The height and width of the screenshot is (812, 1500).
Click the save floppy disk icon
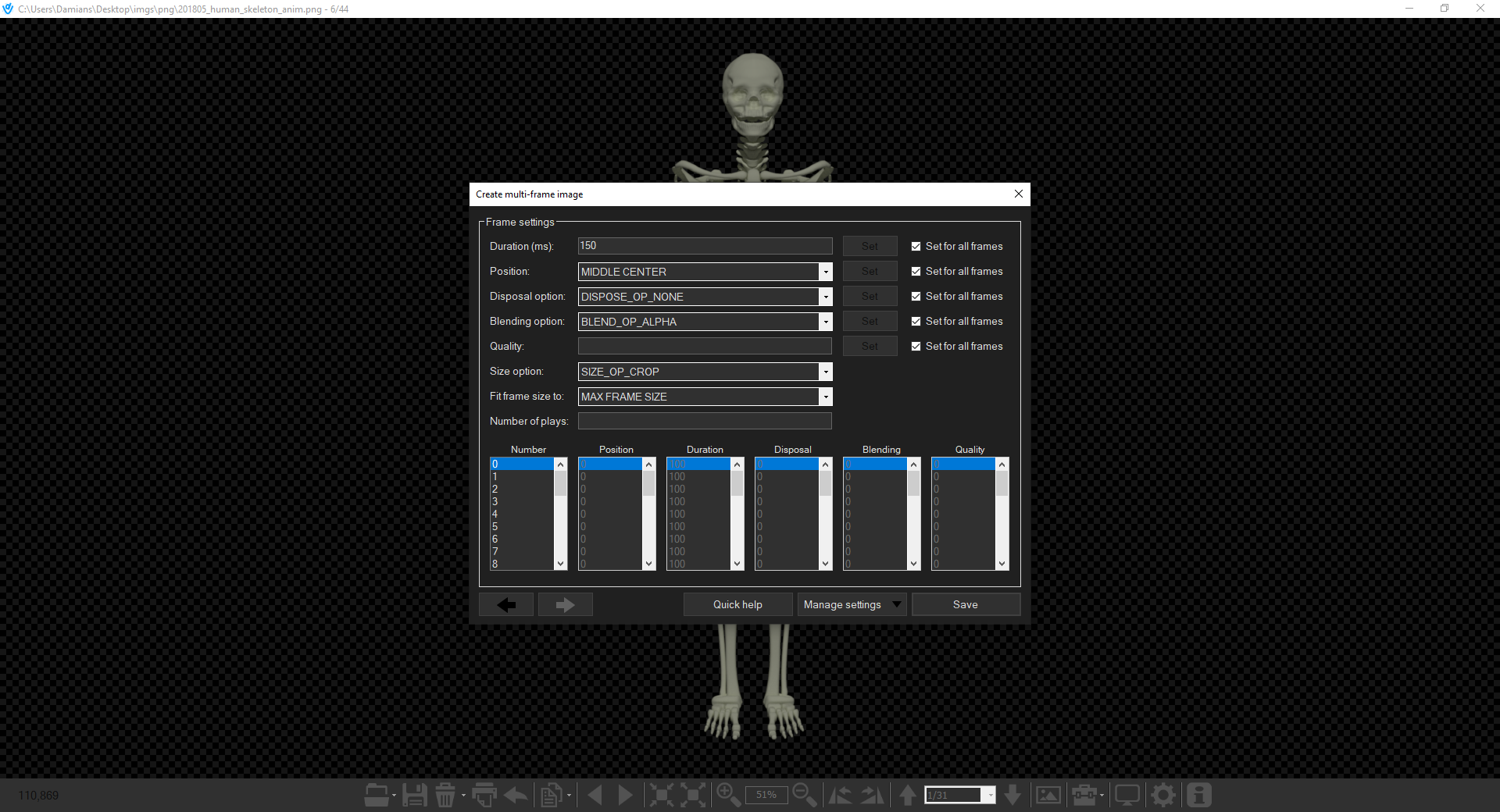click(414, 795)
